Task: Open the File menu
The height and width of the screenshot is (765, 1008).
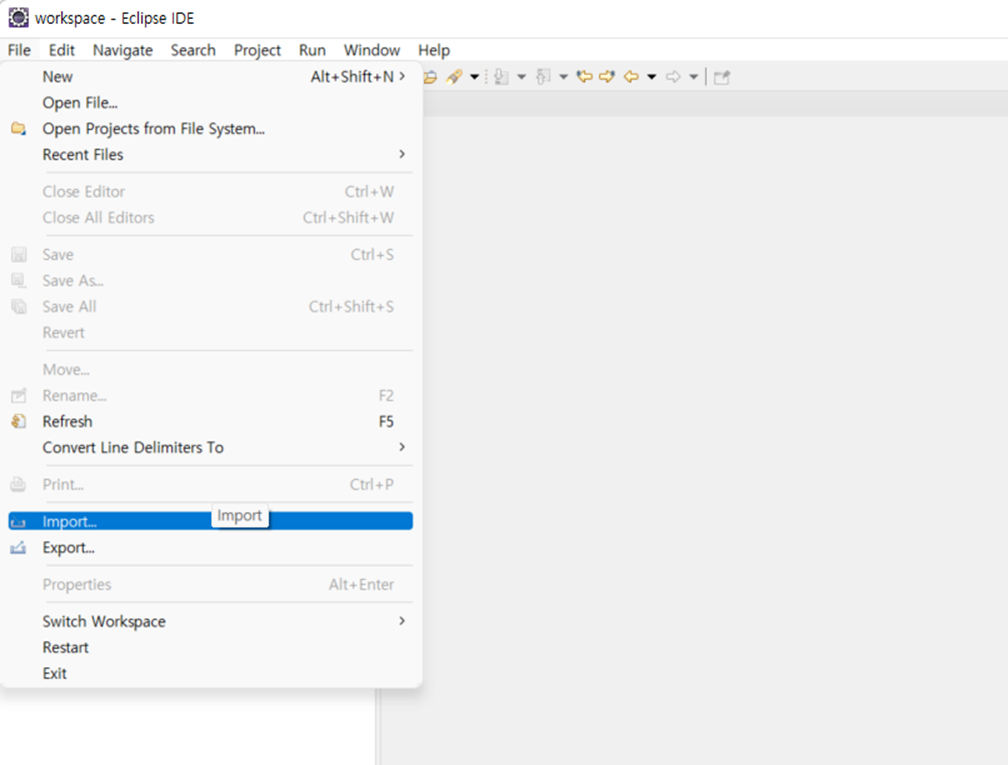Action: coord(19,50)
